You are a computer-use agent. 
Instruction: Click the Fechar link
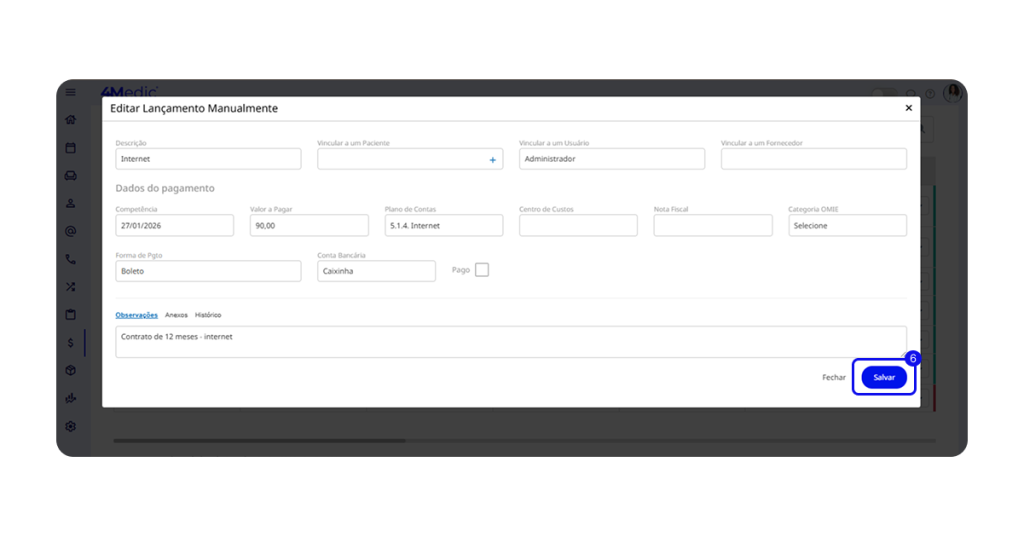click(833, 378)
